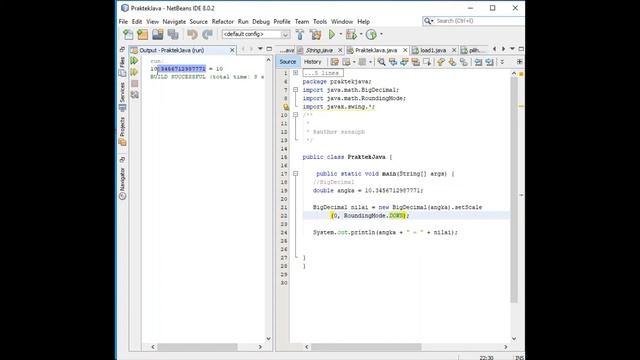Click Shift Line Left in editor toolbar
The height and width of the screenshot is (360, 640).
(x=478, y=62)
